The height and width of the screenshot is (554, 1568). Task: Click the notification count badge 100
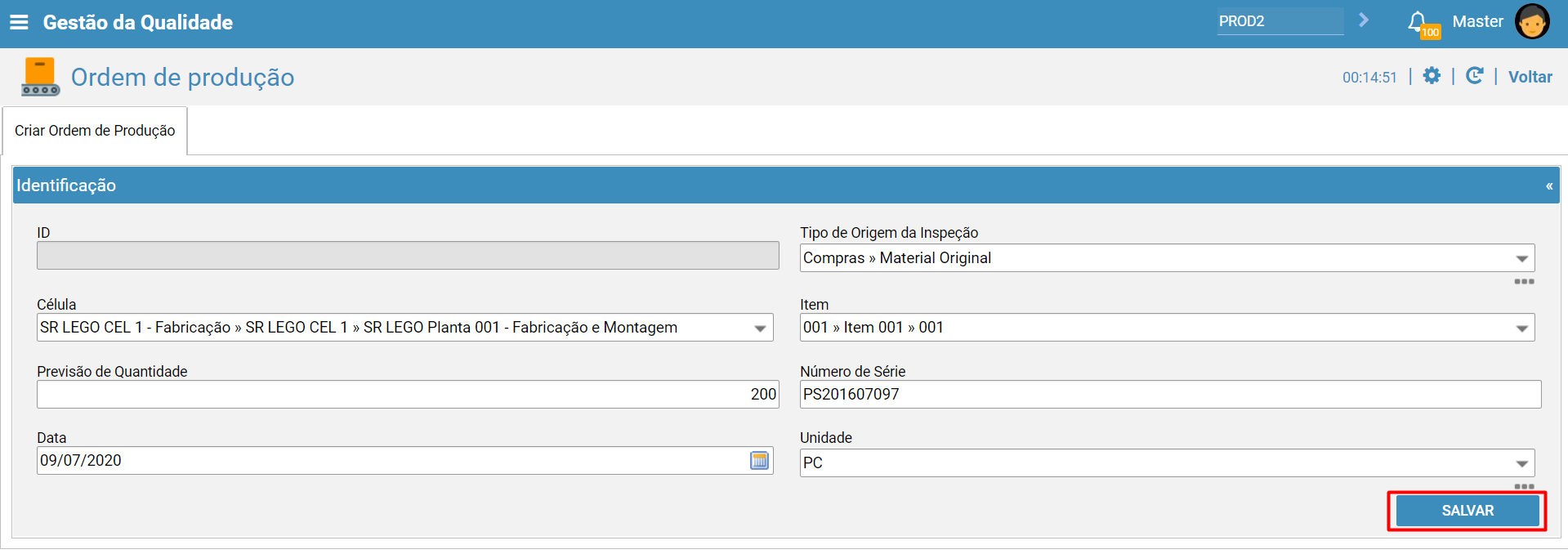[x=1430, y=33]
